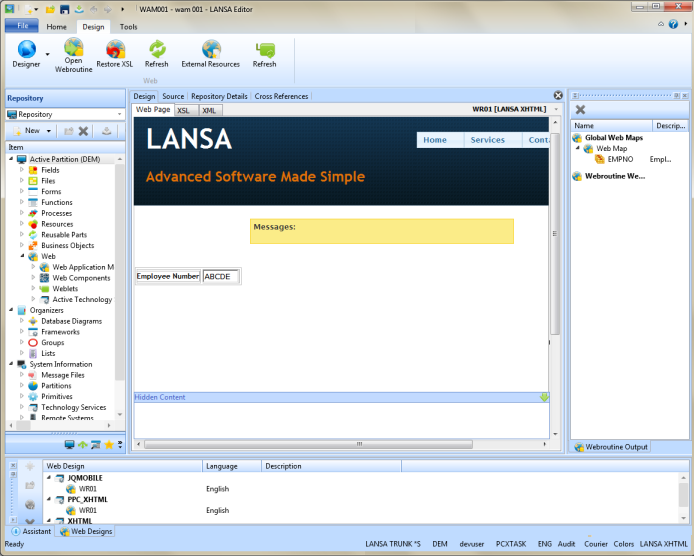This screenshot has height=556, width=694.
Task: Delete item with the X icon in Repository toolbar
Action: [83, 131]
